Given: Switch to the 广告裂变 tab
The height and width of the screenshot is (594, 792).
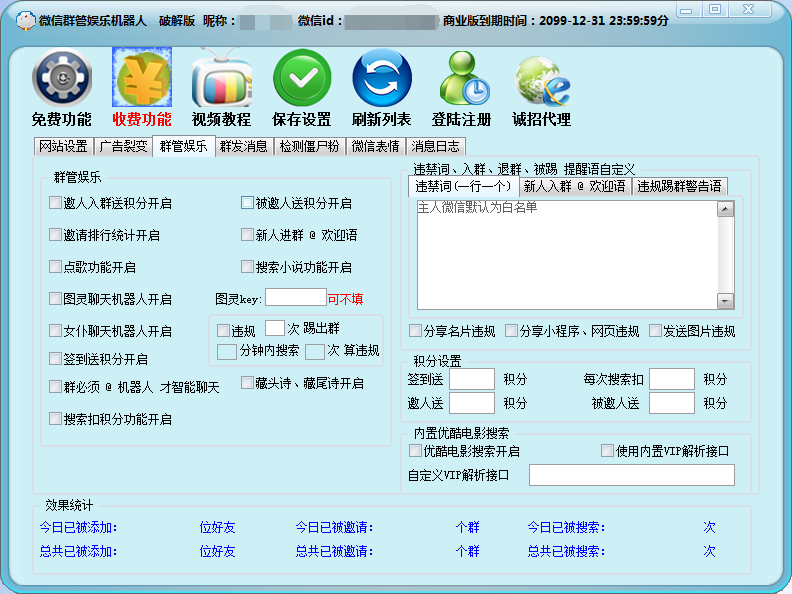Looking at the screenshot, I should tap(123, 146).
